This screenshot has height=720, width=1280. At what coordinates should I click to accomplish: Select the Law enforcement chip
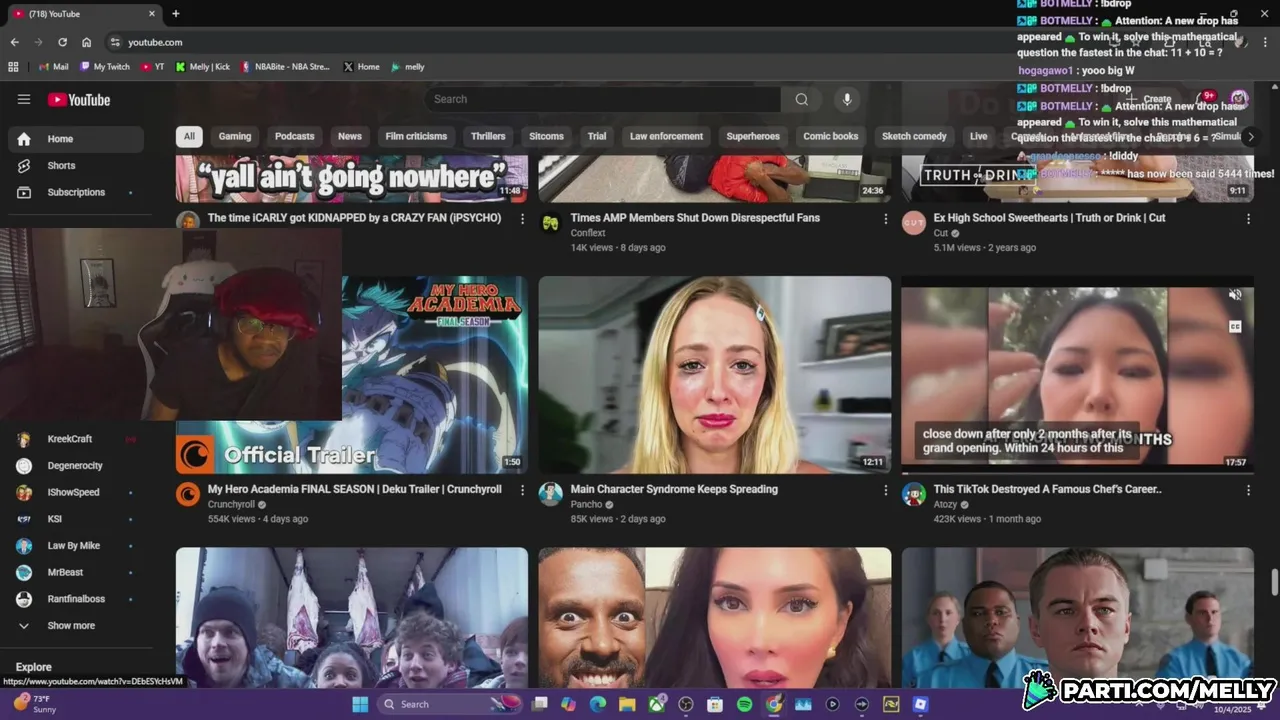(666, 136)
